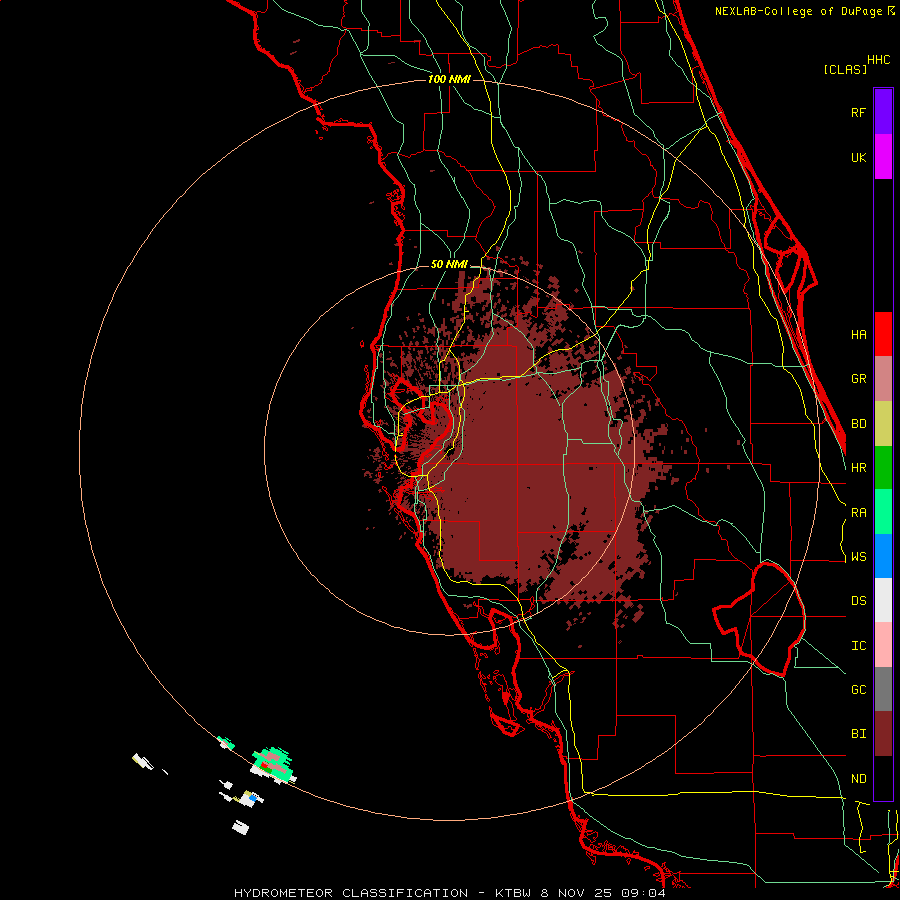Click the dusty pink GR legend swatch
Image resolution: width=900 pixels, height=900 pixels.
tap(883, 379)
